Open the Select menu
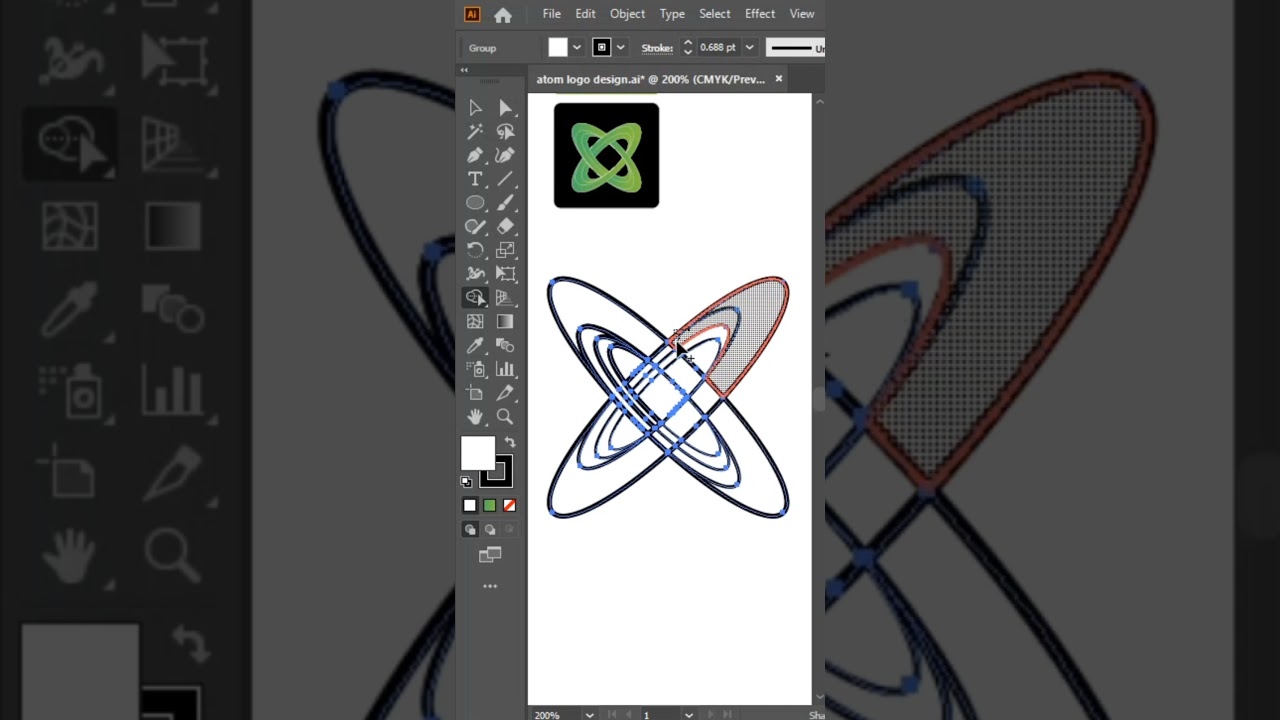 coord(714,14)
